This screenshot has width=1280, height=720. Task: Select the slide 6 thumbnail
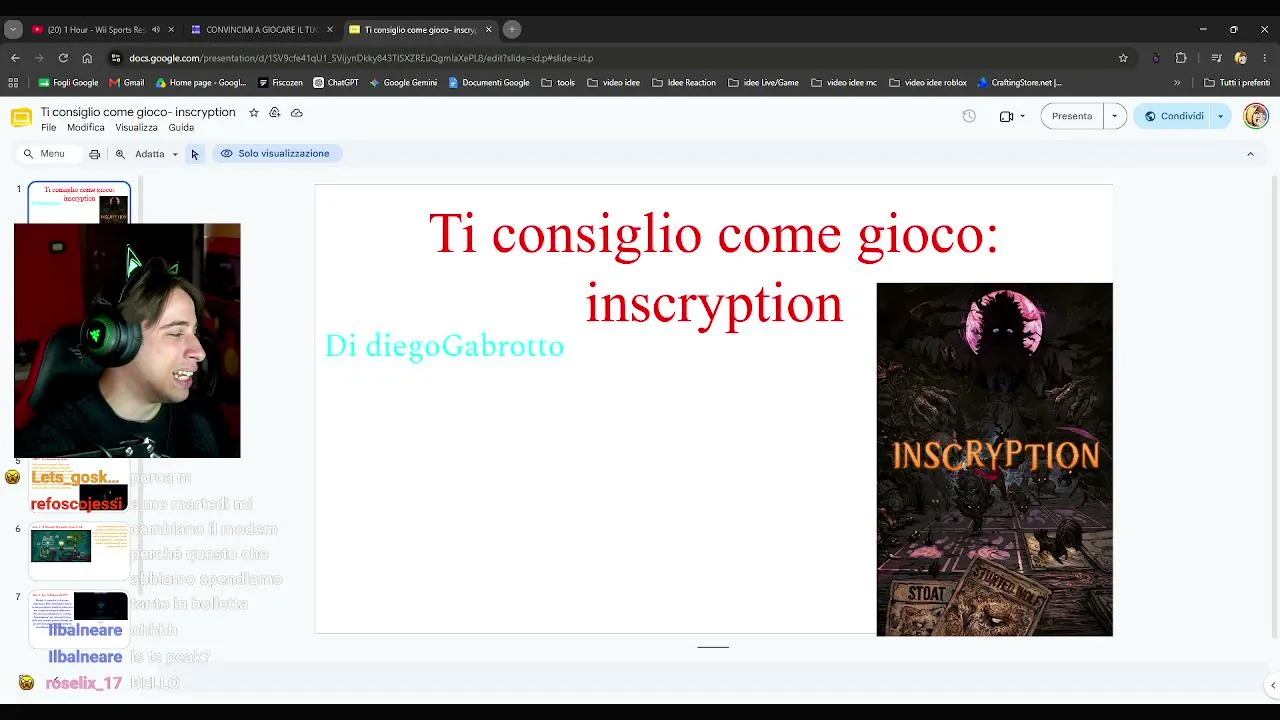coord(79,550)
